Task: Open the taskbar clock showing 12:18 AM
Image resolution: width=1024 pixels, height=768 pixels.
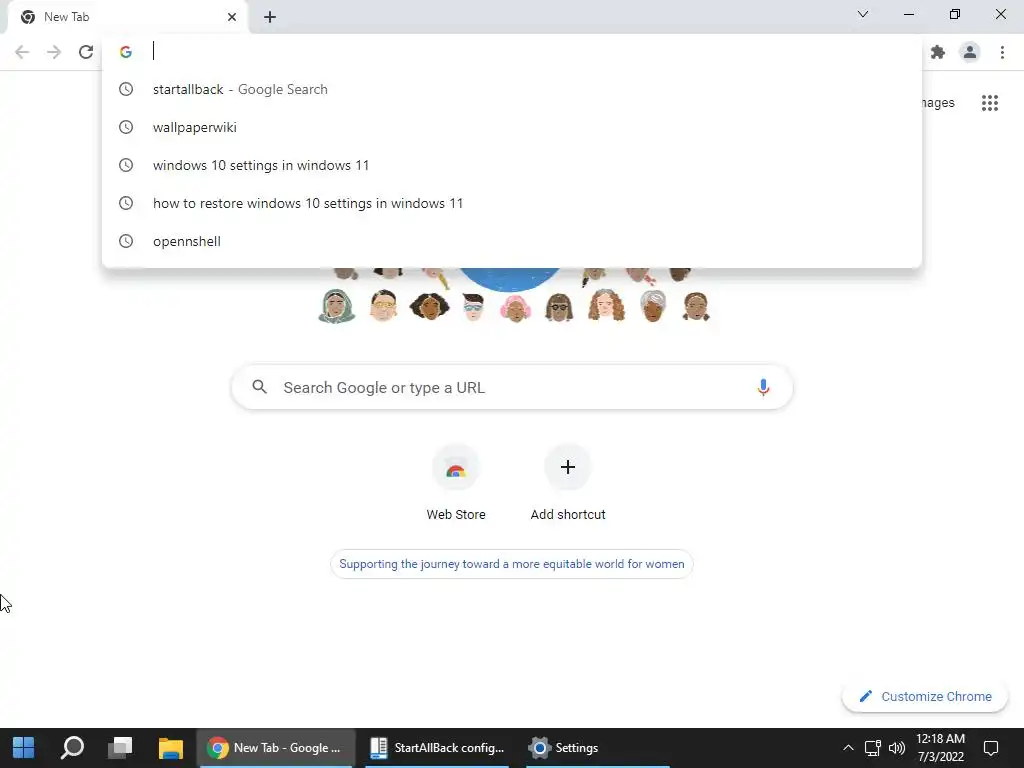Action: click(x=940, y=748)
